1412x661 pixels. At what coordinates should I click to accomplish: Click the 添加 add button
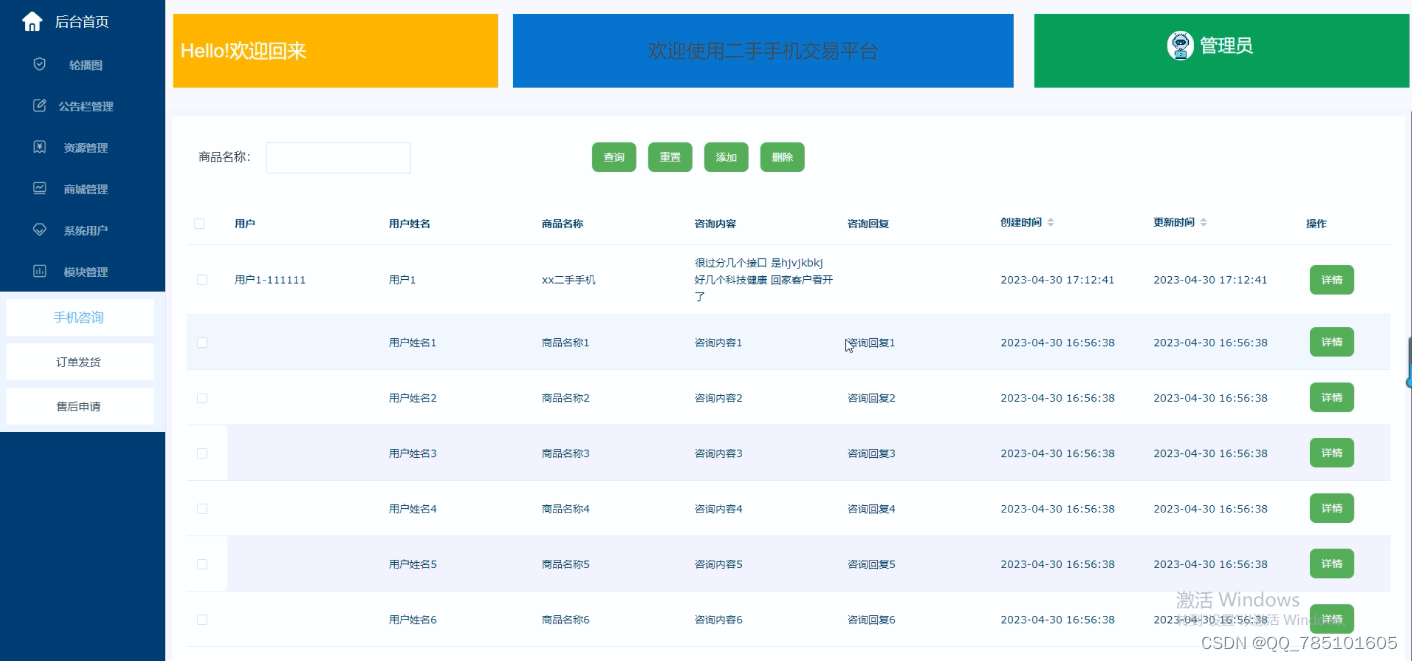(726, 157)
